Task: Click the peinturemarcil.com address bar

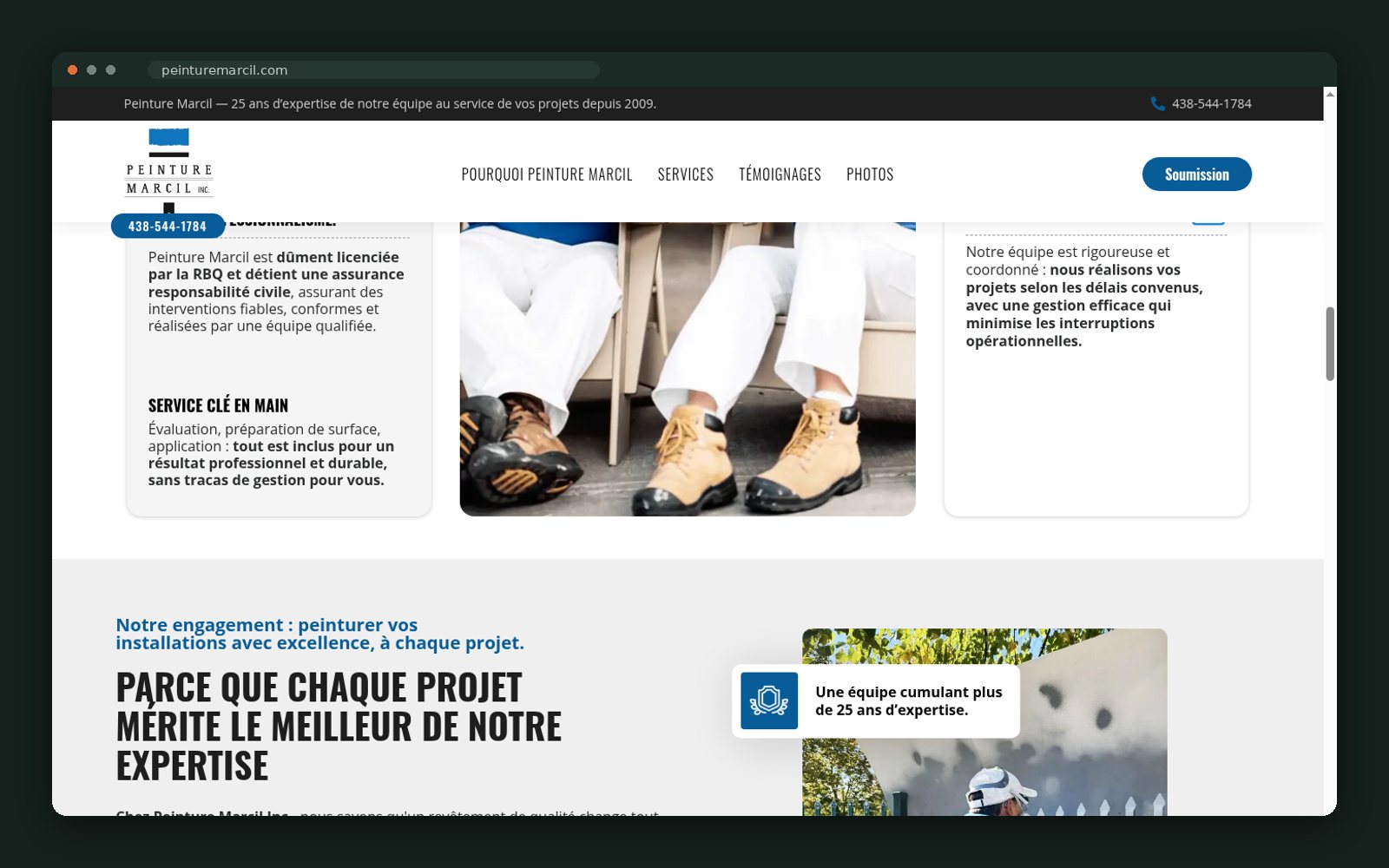Action: click(373, 70)
